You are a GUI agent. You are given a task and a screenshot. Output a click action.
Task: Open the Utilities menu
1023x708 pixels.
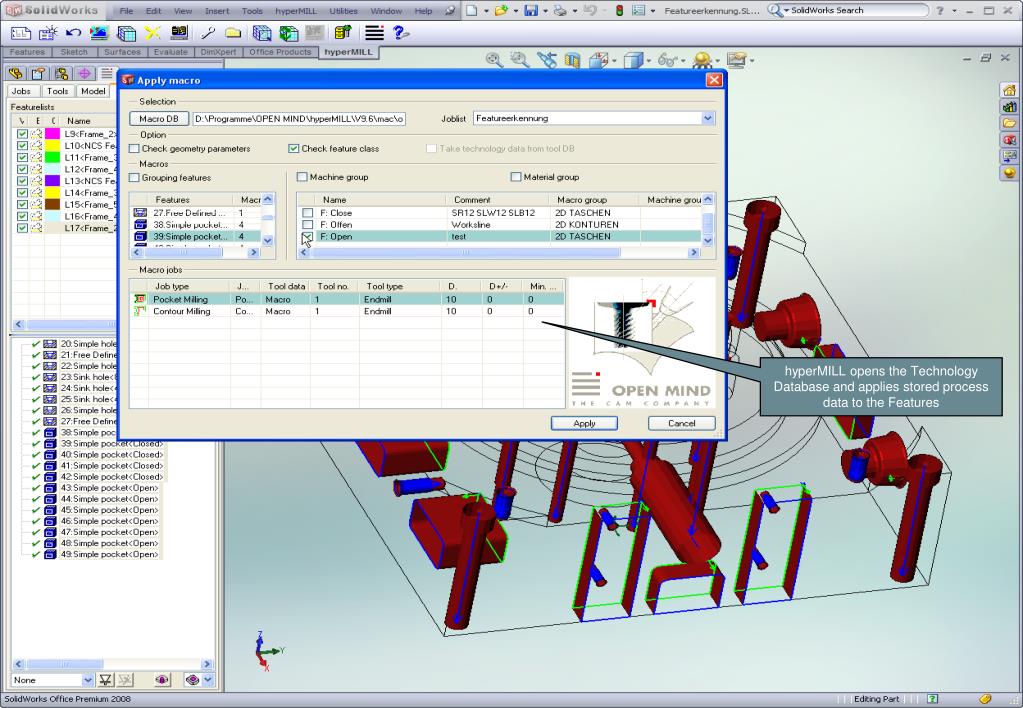click(343, 11)
